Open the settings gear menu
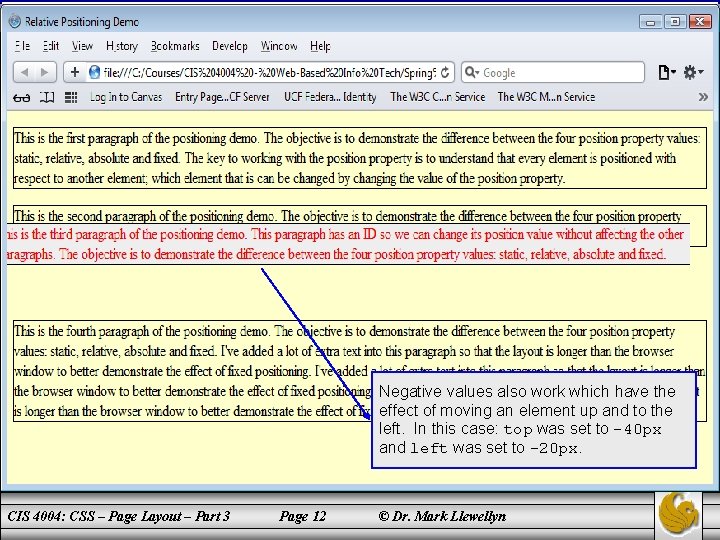720x540 pixels. pos(693,72)
